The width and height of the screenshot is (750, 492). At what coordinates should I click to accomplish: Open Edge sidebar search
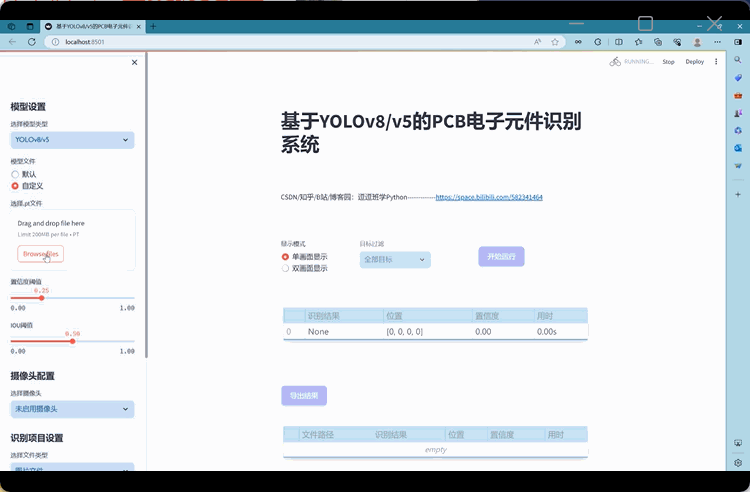[738, 60]
